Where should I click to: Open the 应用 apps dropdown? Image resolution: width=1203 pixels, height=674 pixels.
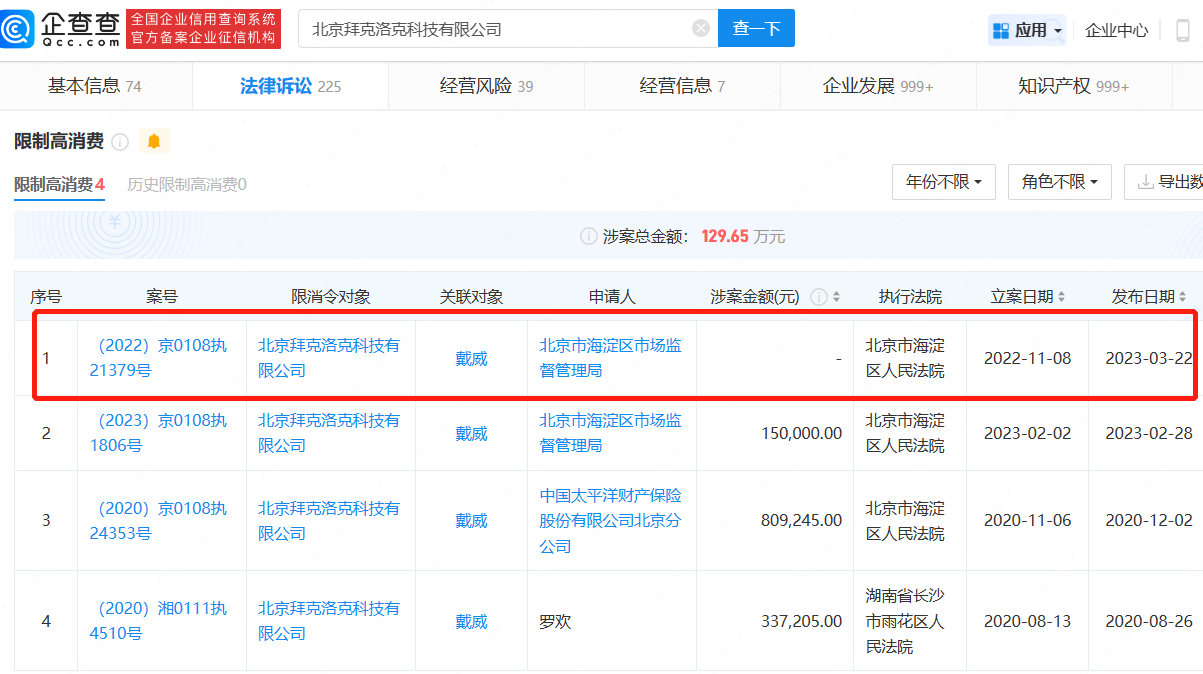1027,30
